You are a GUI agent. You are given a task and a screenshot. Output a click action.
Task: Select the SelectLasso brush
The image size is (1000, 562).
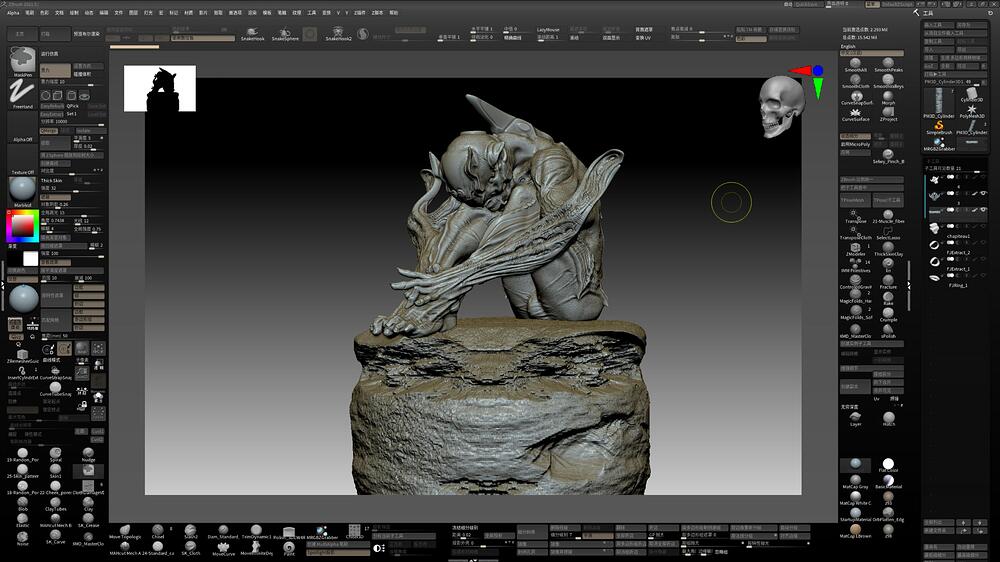pos(888,233)
